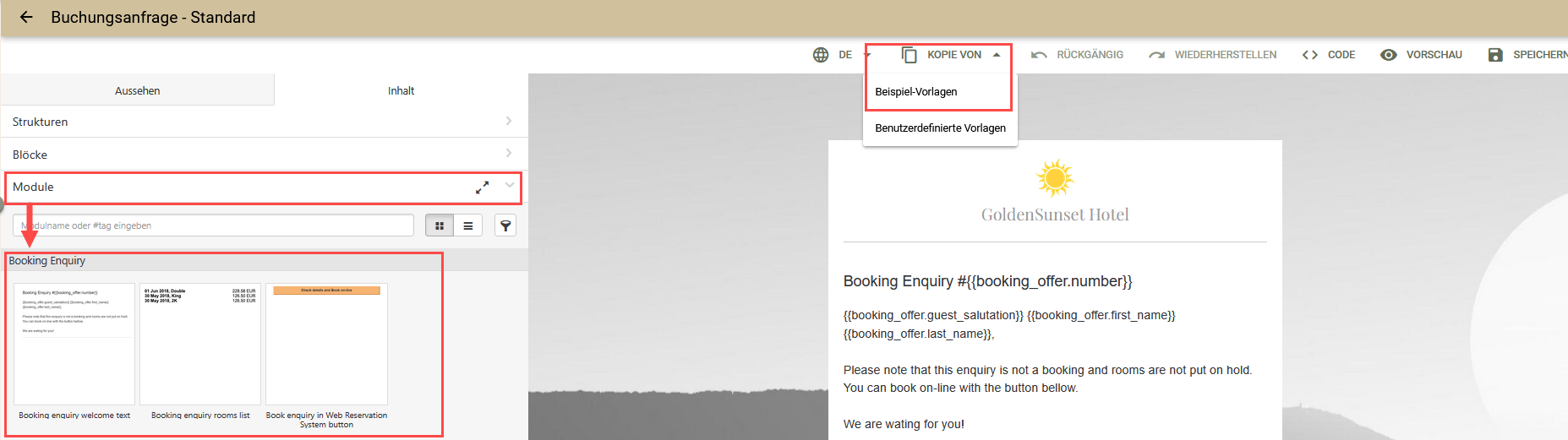Click the globe language icon
The height and width of the screenshot is (440, 1568).
coord(821,55)
